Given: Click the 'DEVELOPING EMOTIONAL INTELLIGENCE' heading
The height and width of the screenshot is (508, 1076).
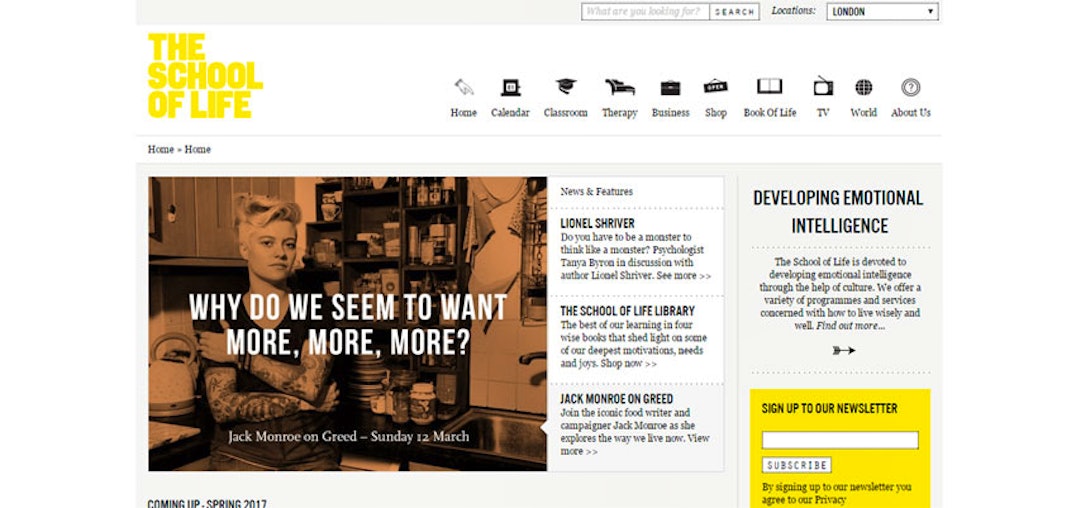Looking at the screenshot, I should 839,211.
